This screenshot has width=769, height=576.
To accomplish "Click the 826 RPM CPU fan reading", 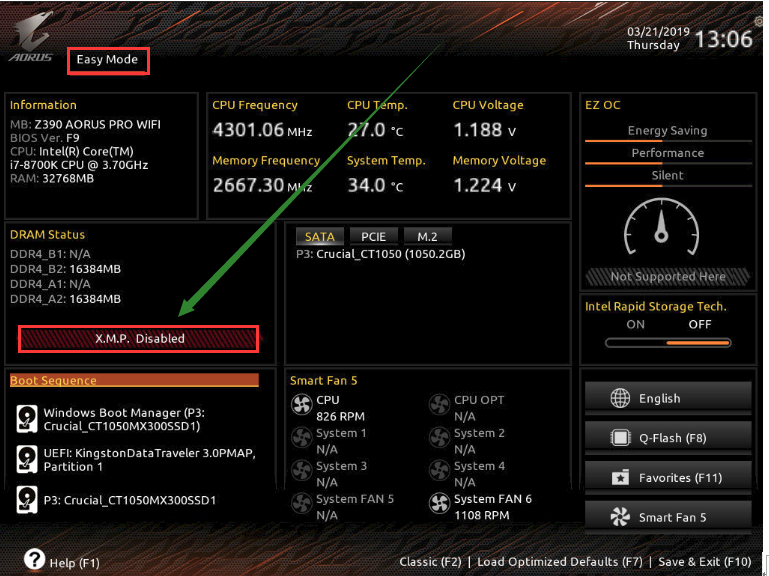I will [x=340, y=417].
